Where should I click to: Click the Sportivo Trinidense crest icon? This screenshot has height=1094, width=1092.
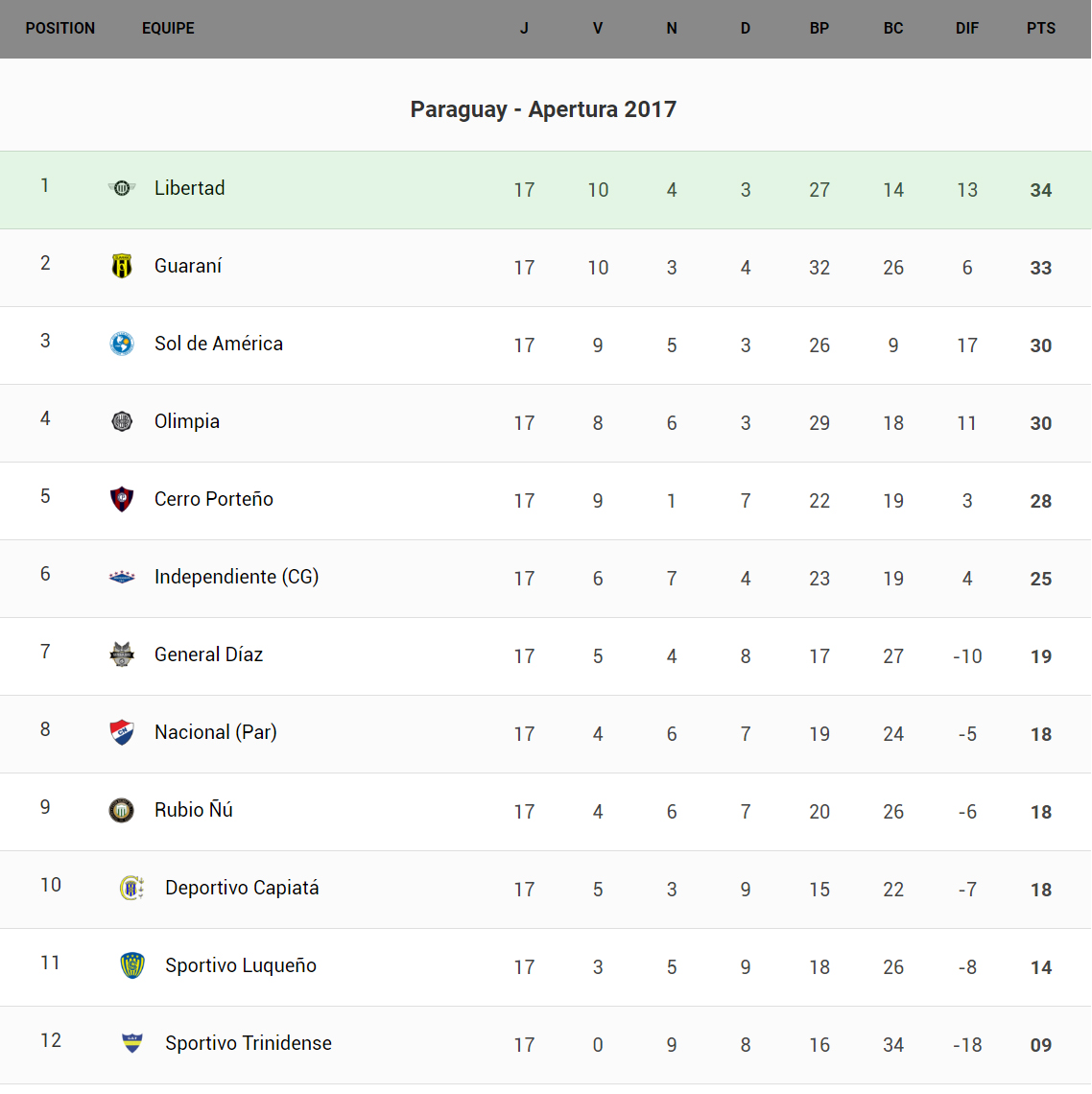(x=132, y=1043)
